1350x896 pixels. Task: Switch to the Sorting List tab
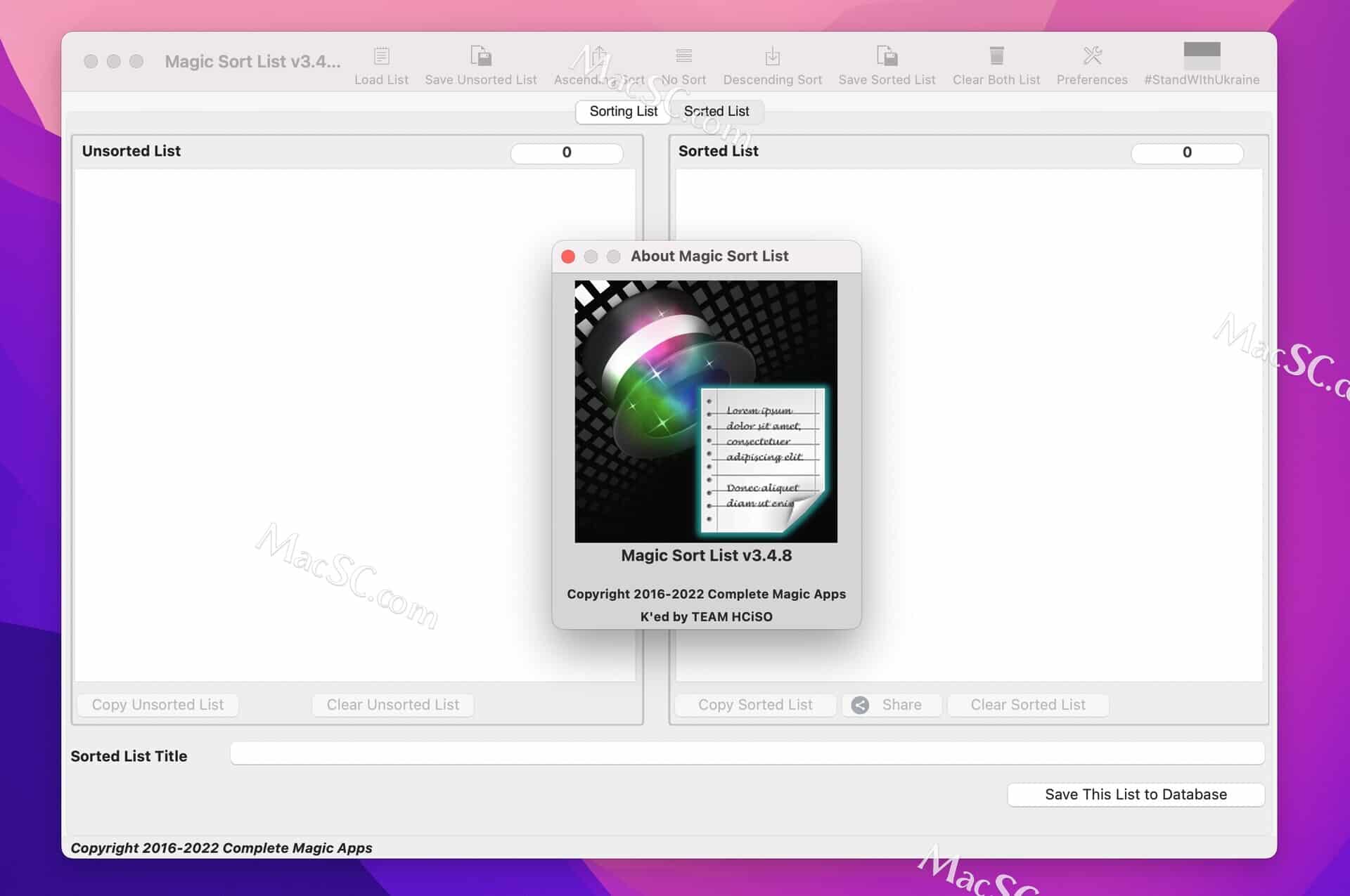point(622,111)
